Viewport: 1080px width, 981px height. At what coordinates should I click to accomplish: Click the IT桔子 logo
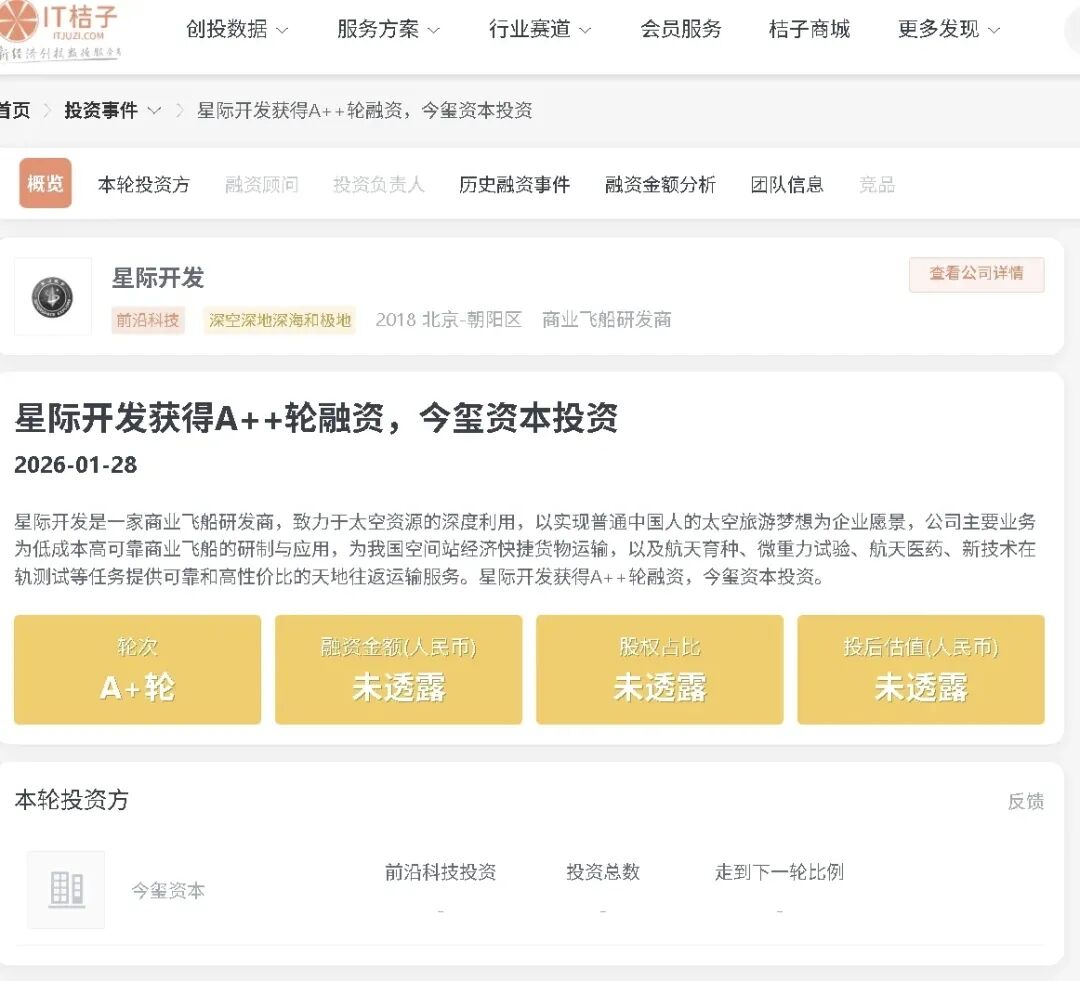coord(60,30)
